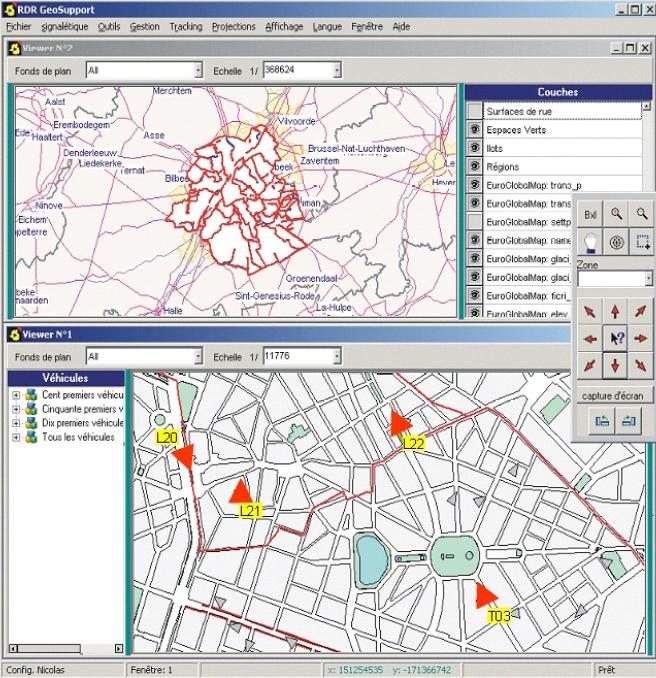The image size is (656, 678).
Task: Hide the Espaces Verts layer
Action: (x=475, y=130)
